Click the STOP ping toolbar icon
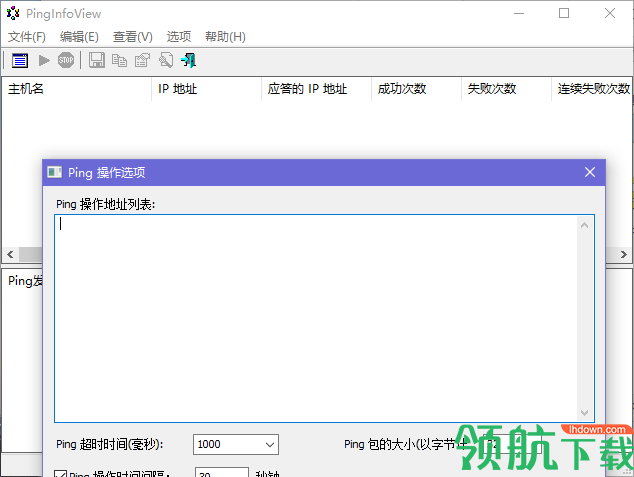This screenshot has width=634, height=477. point(66,61)
